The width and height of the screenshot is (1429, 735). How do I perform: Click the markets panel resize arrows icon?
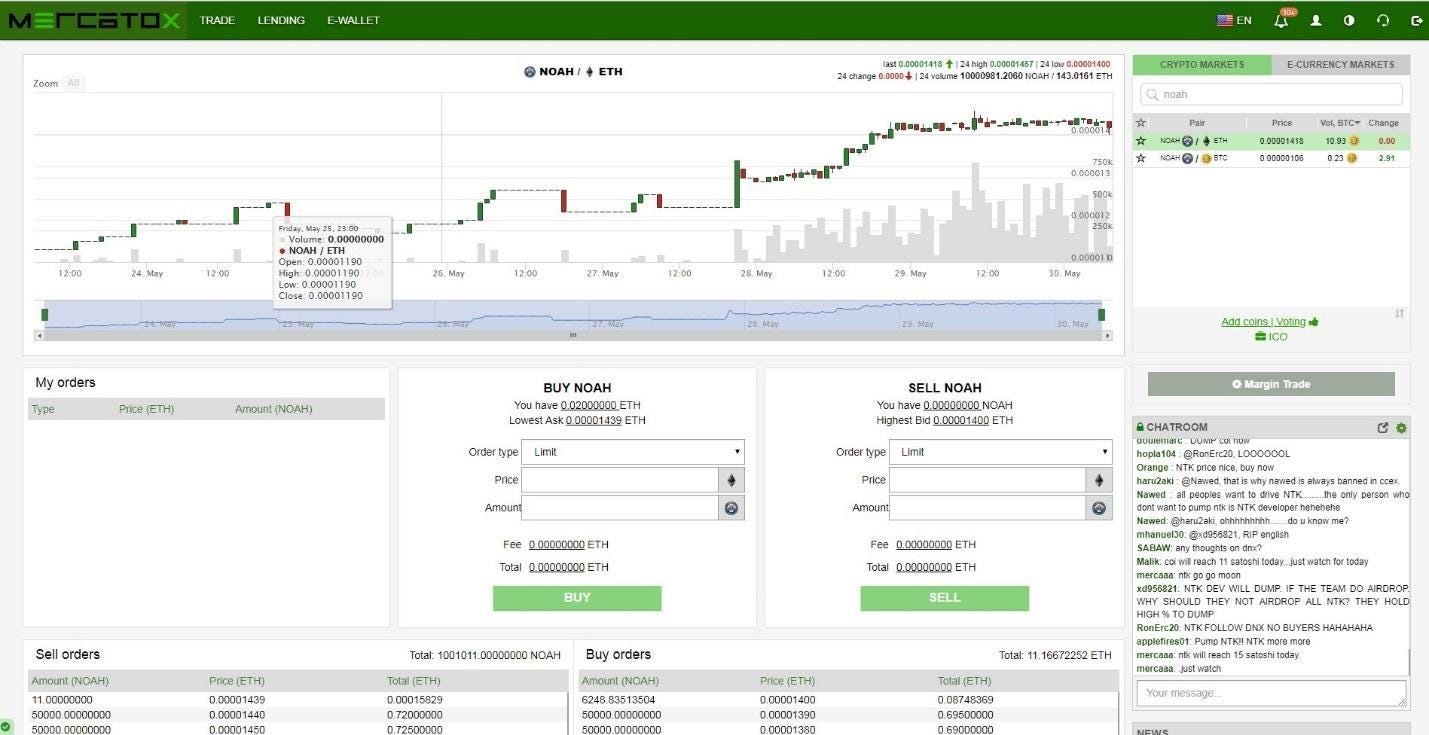tap(1399, 314)
